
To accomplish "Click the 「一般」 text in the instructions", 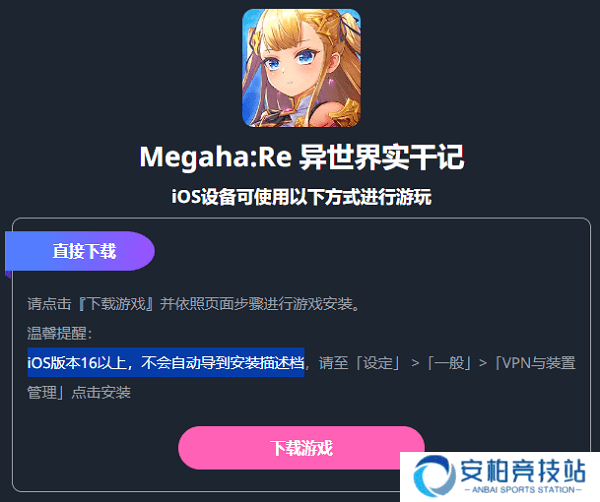I will tap(449, 363).
